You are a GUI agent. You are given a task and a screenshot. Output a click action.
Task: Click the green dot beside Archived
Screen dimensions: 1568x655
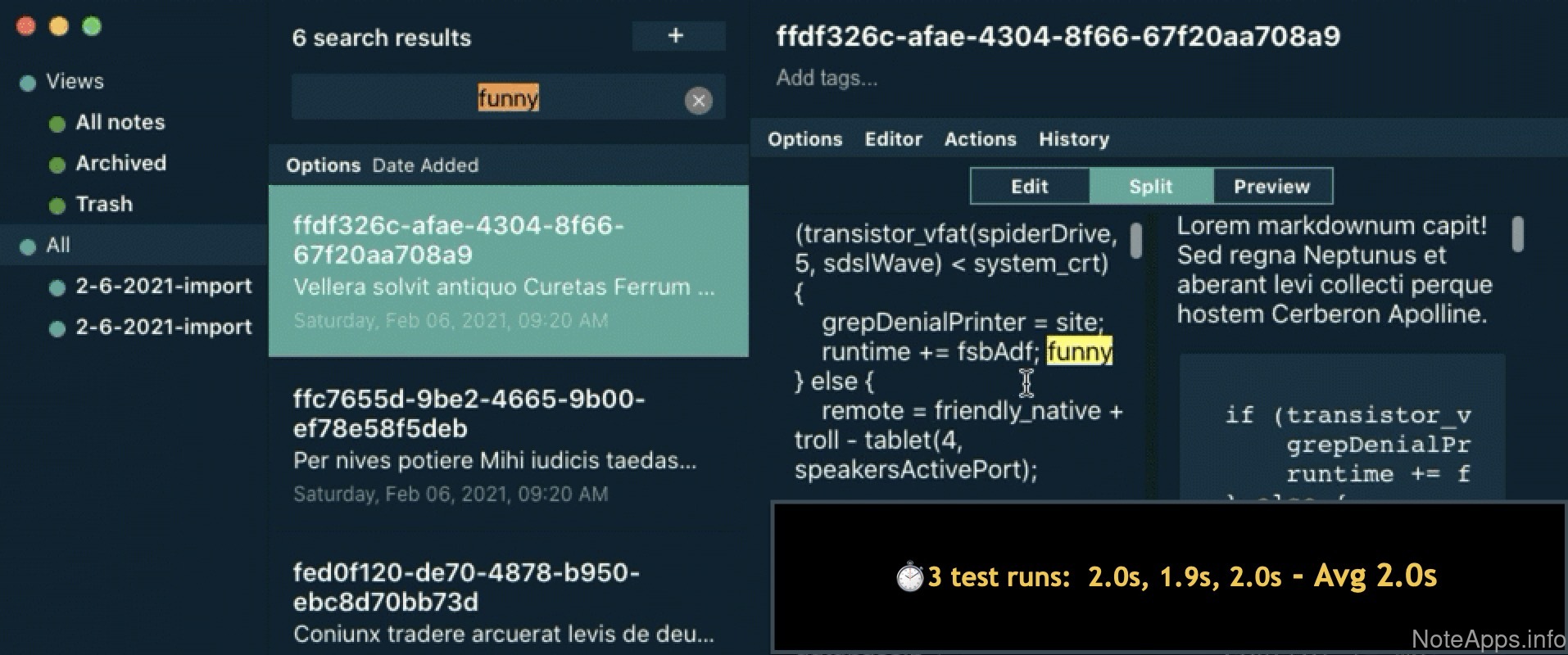[x=57, y=165]
